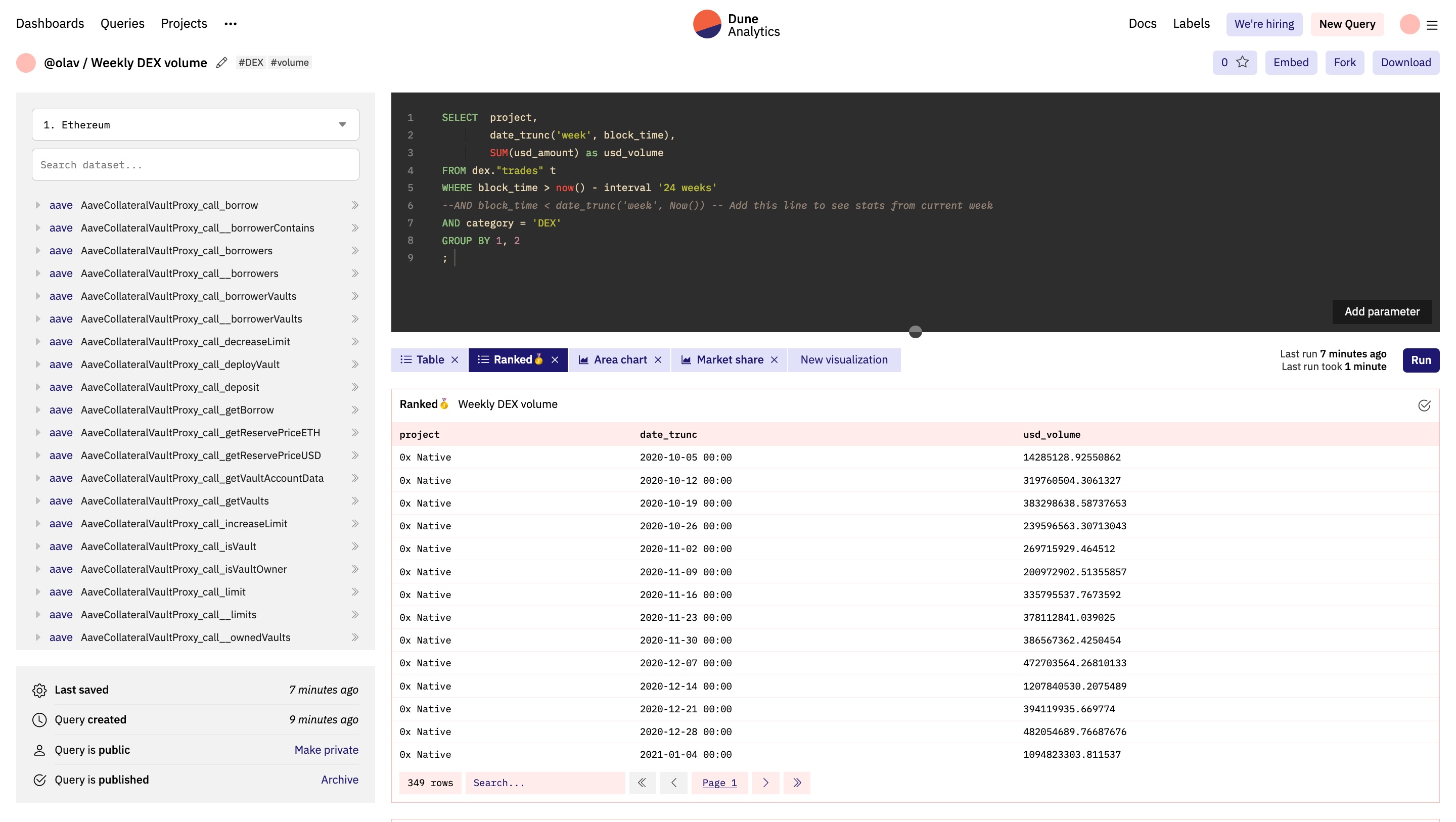This screenshot has width=1456, height=822.
Task: Open the three-dot more menu in navigation
Action: coord(231,24)
